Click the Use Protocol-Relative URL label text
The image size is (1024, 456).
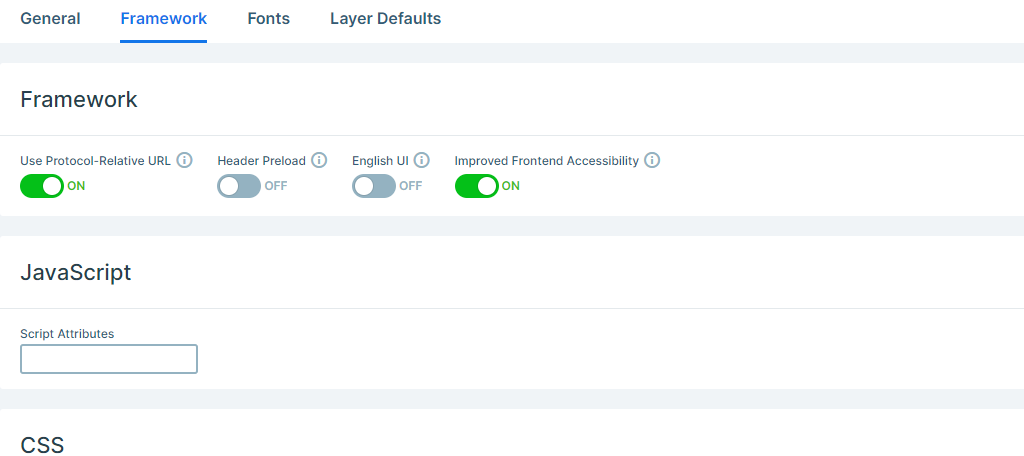95,161
